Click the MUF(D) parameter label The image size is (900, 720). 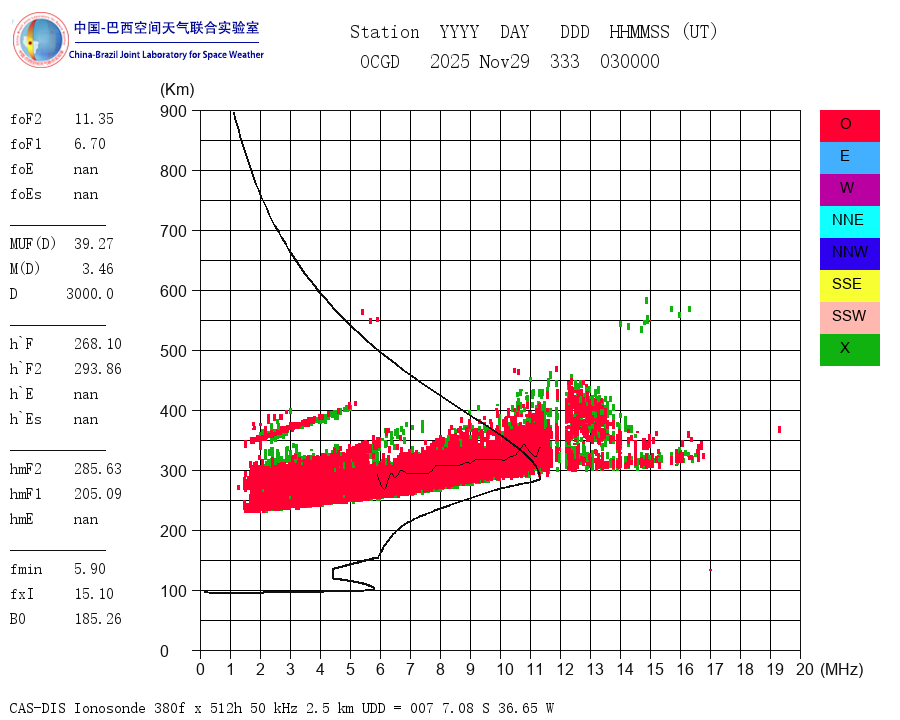click(33, 243)
